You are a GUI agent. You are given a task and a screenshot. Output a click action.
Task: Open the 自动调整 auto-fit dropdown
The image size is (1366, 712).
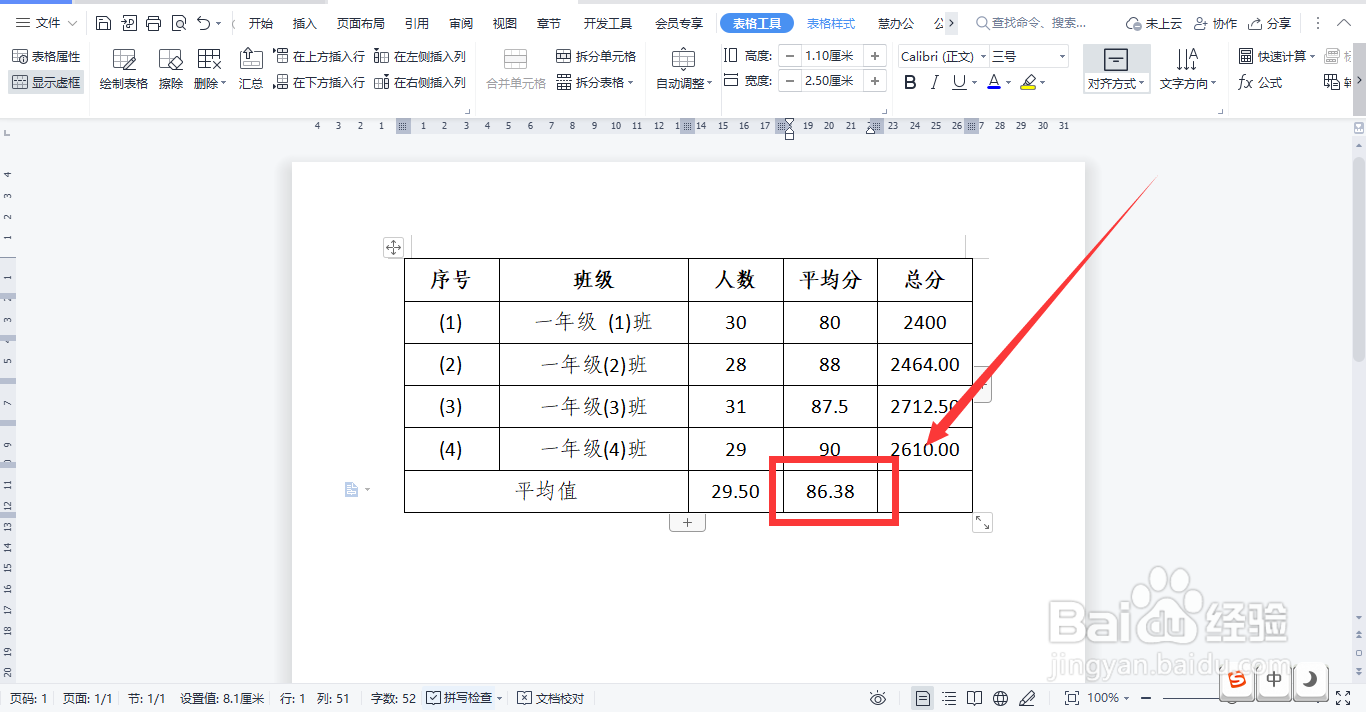click(x=684, y=70)
